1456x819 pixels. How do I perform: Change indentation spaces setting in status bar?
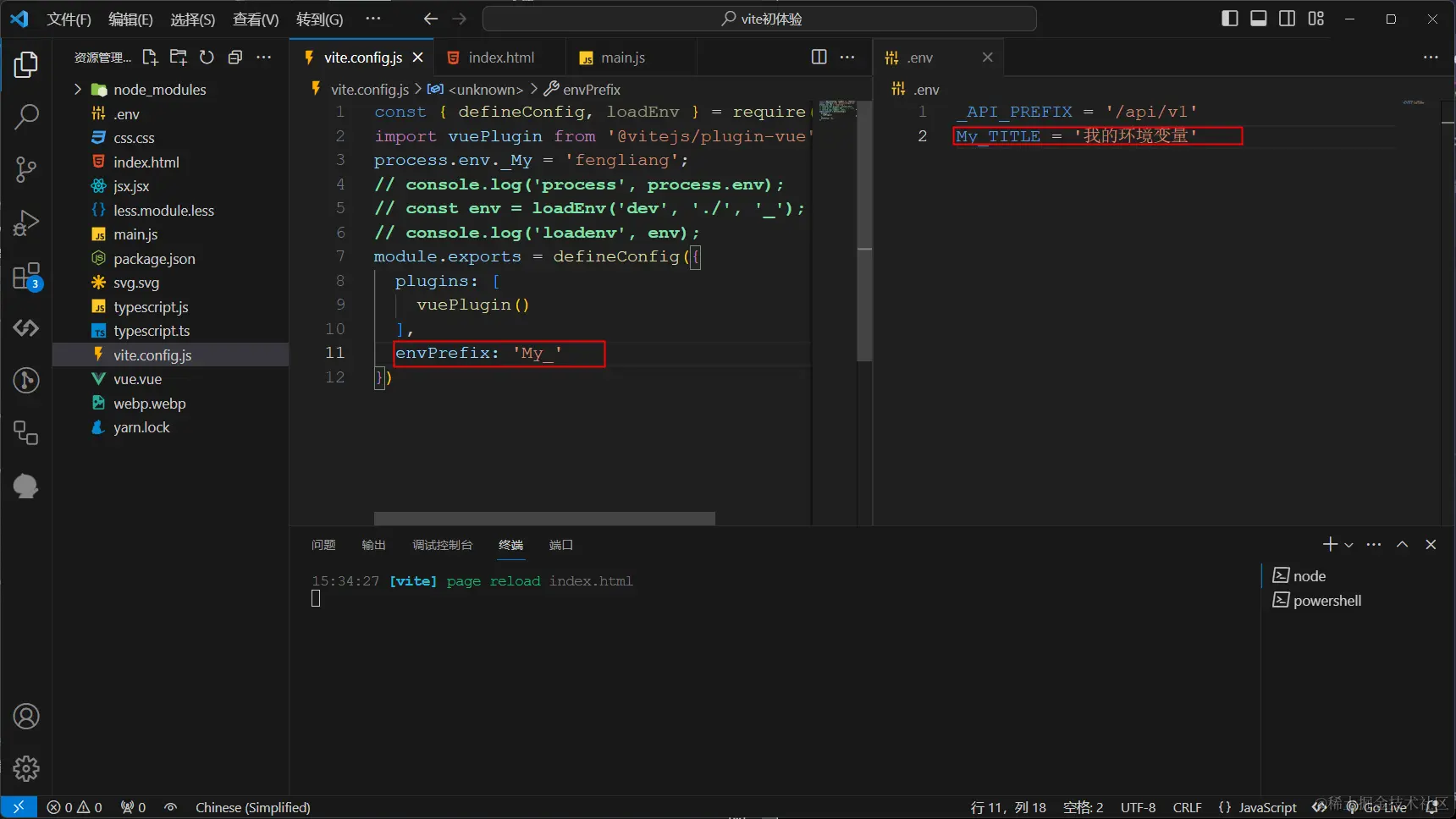(x=1083, y=807)
